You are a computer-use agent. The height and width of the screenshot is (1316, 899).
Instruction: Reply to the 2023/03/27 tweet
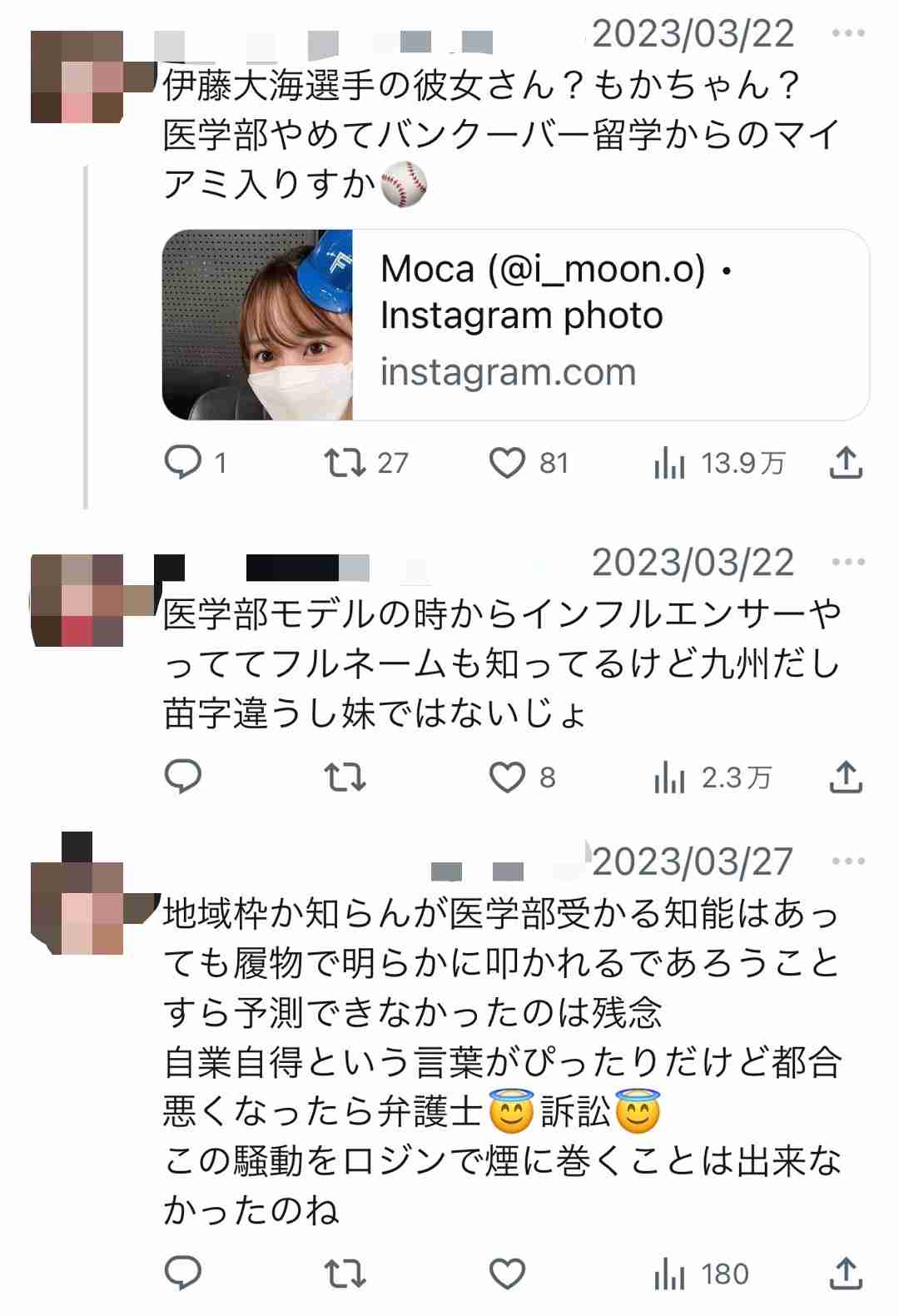184,1274
